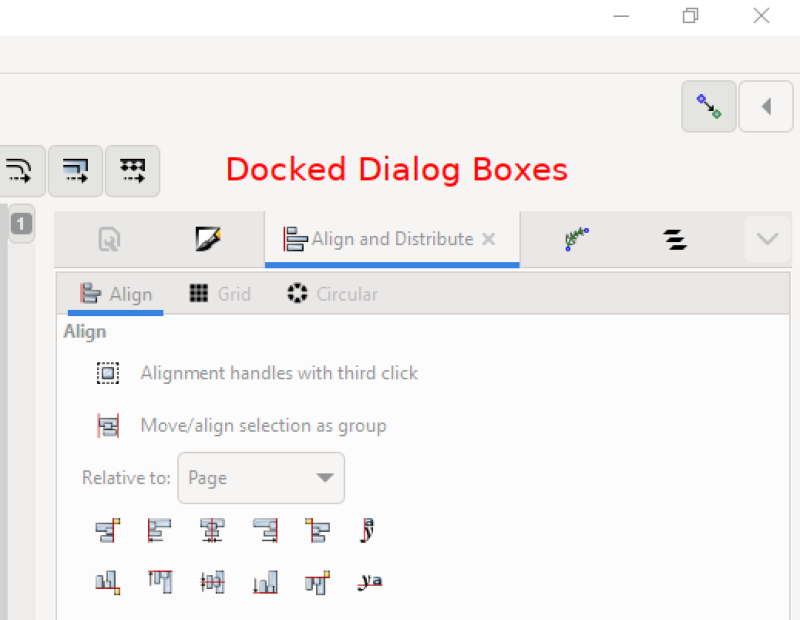Align left edges to anchor's right edge

(x=317, y=530)
